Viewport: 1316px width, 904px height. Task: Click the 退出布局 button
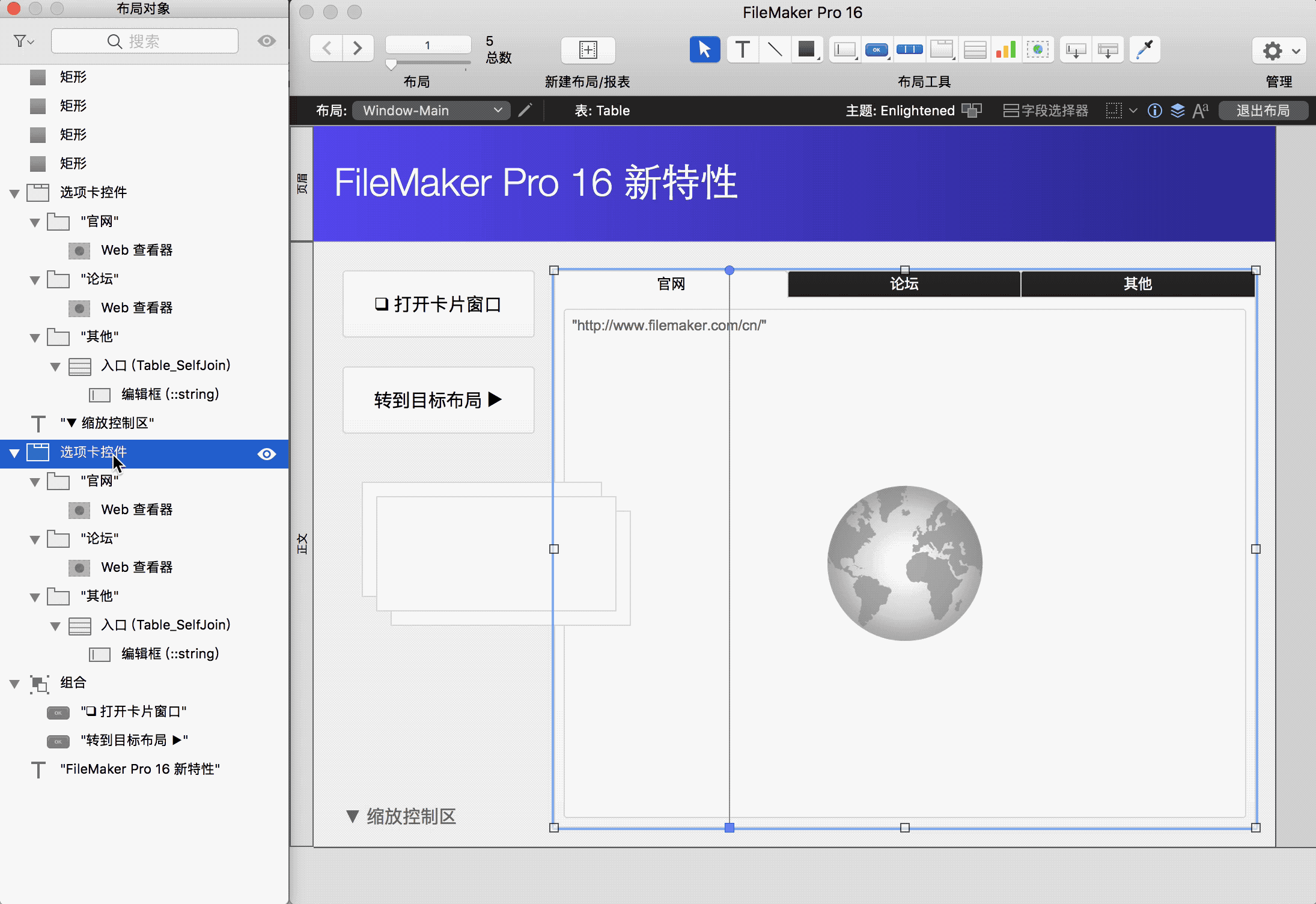pos(1263,111)
